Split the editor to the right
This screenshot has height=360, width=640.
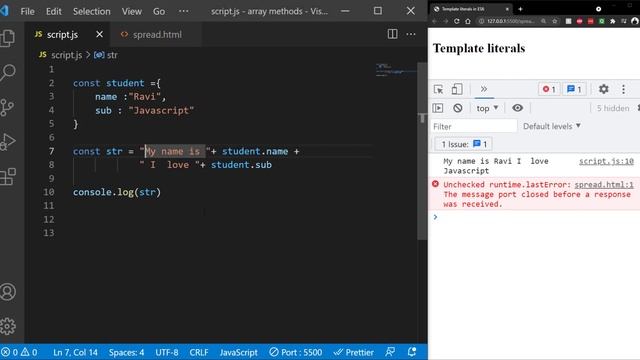tap(392, 34)
